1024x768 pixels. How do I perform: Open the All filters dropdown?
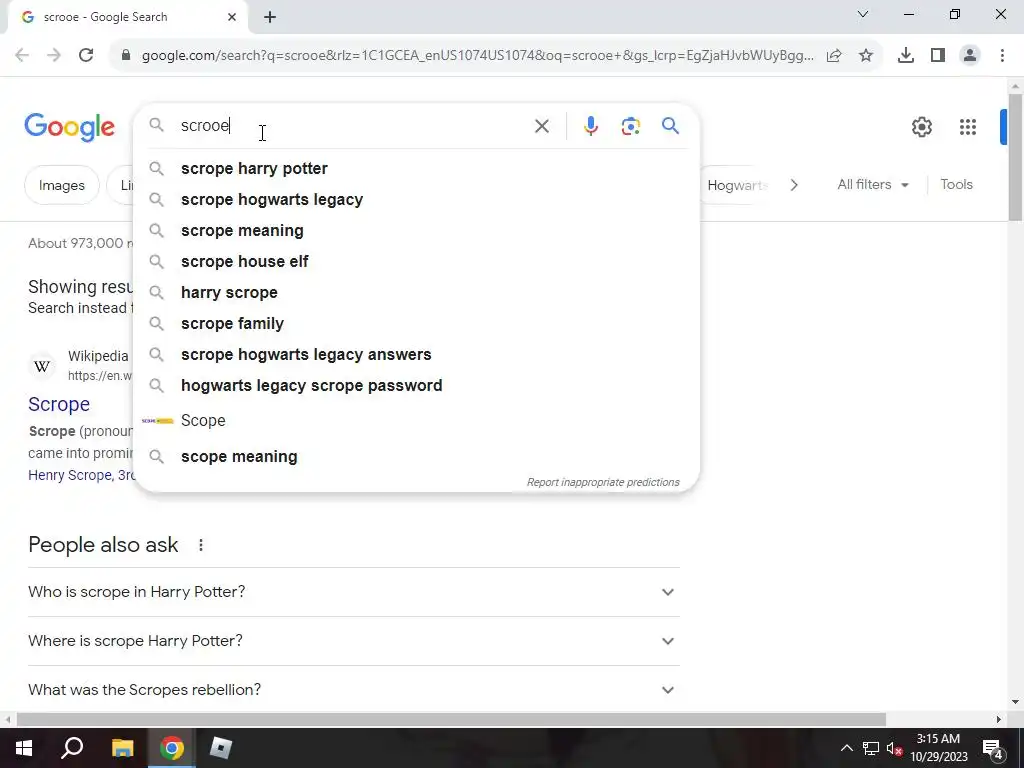[873, 185]
